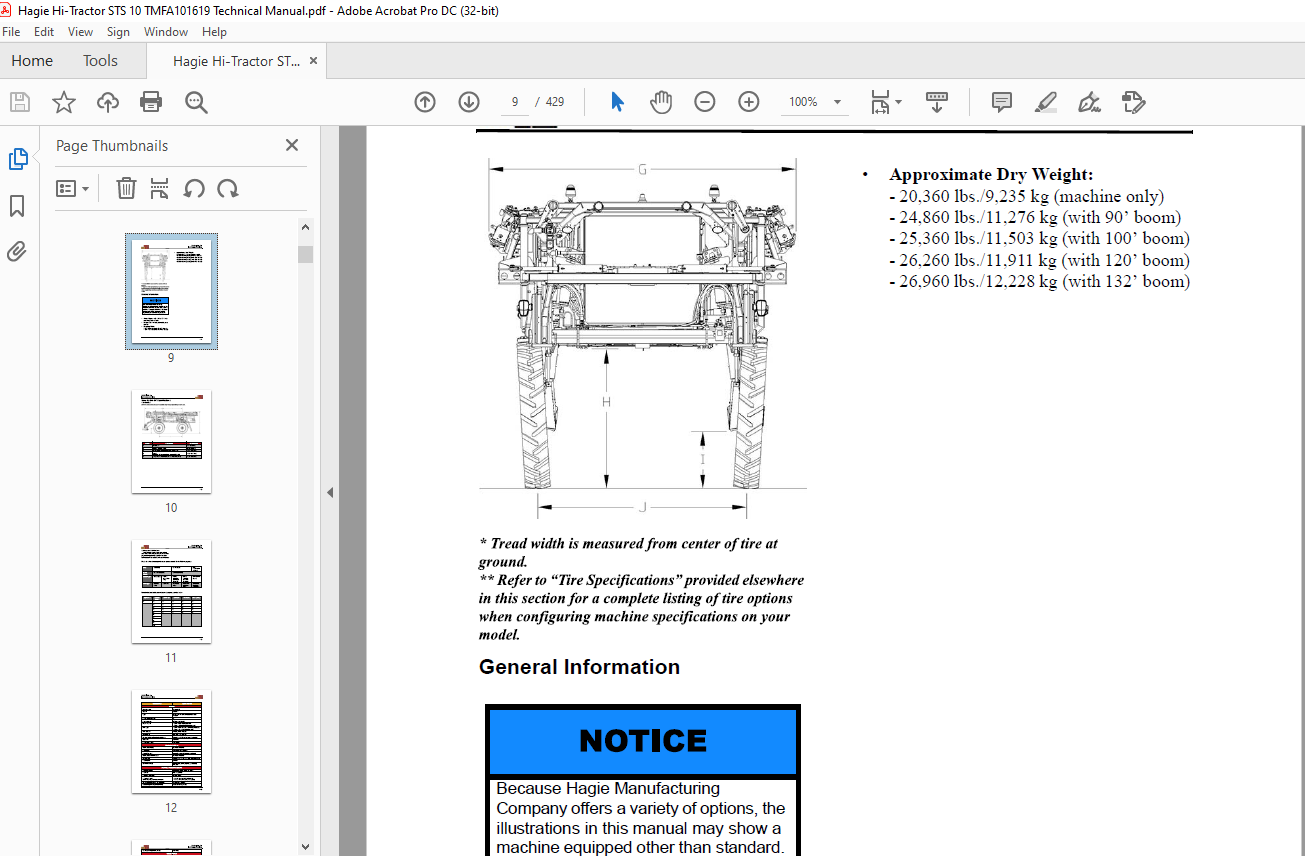This screenshot has width=1305, height=856.
Task: Click the stamp tool icon
Action: click(x=1133, y=102)
